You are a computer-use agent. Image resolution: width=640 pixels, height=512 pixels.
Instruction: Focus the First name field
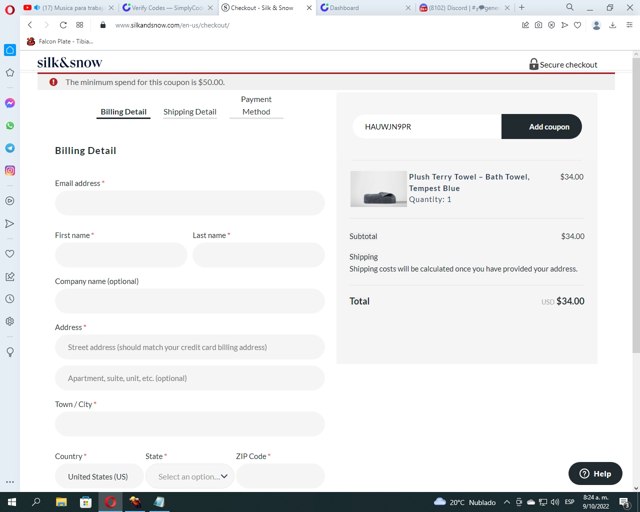[x=121, y=255]
